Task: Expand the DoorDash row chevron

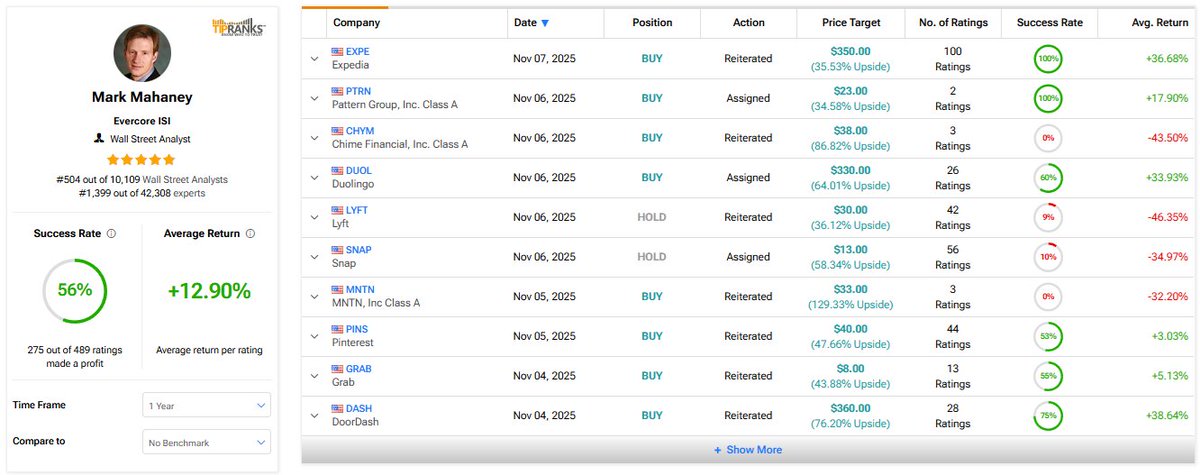Action: pos(314,416)
